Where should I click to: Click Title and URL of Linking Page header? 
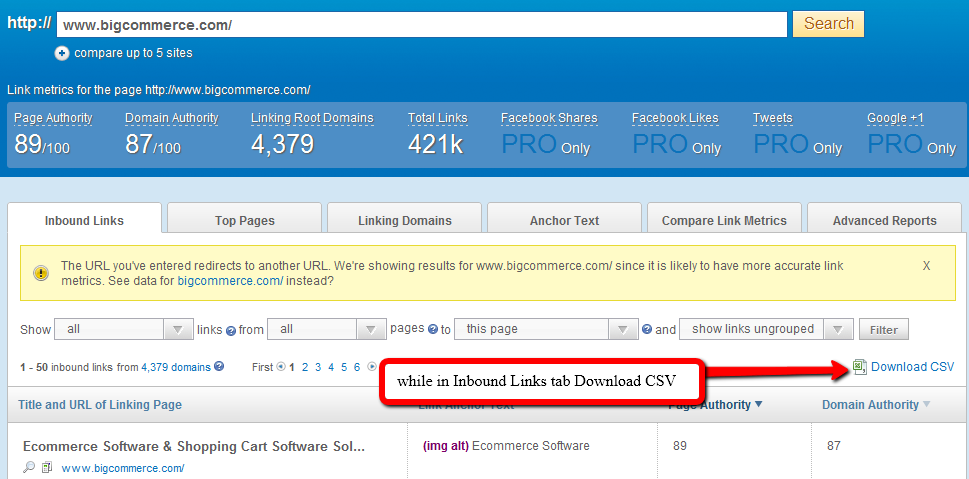click(x=100, y=405)
